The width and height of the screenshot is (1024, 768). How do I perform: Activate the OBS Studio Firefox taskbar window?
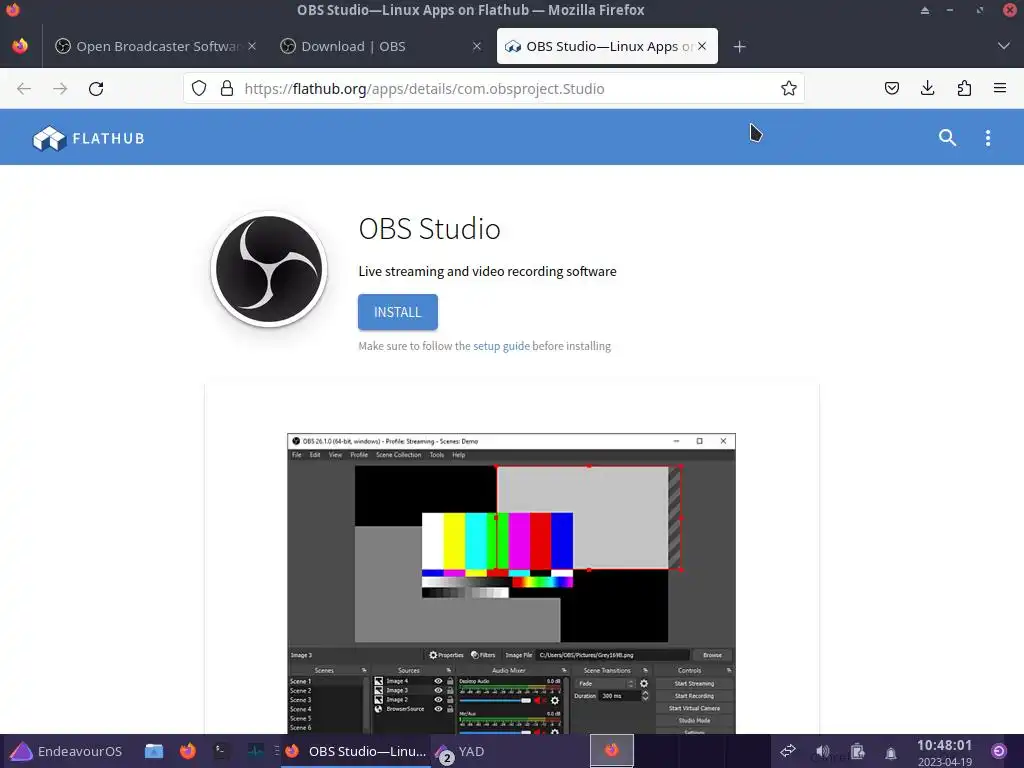click(356, 752)
